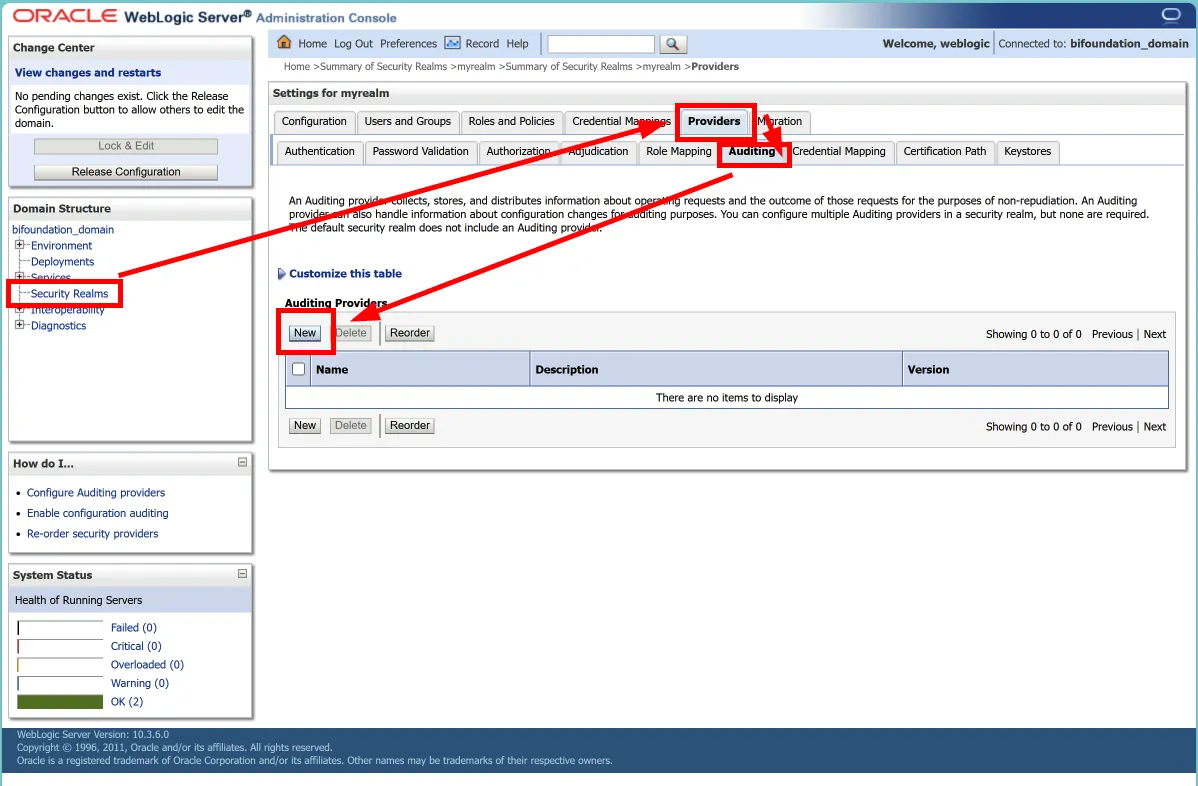Click Home in the breadcrumb trail
Screen dimensions: 1198x786
coord(296,66)
